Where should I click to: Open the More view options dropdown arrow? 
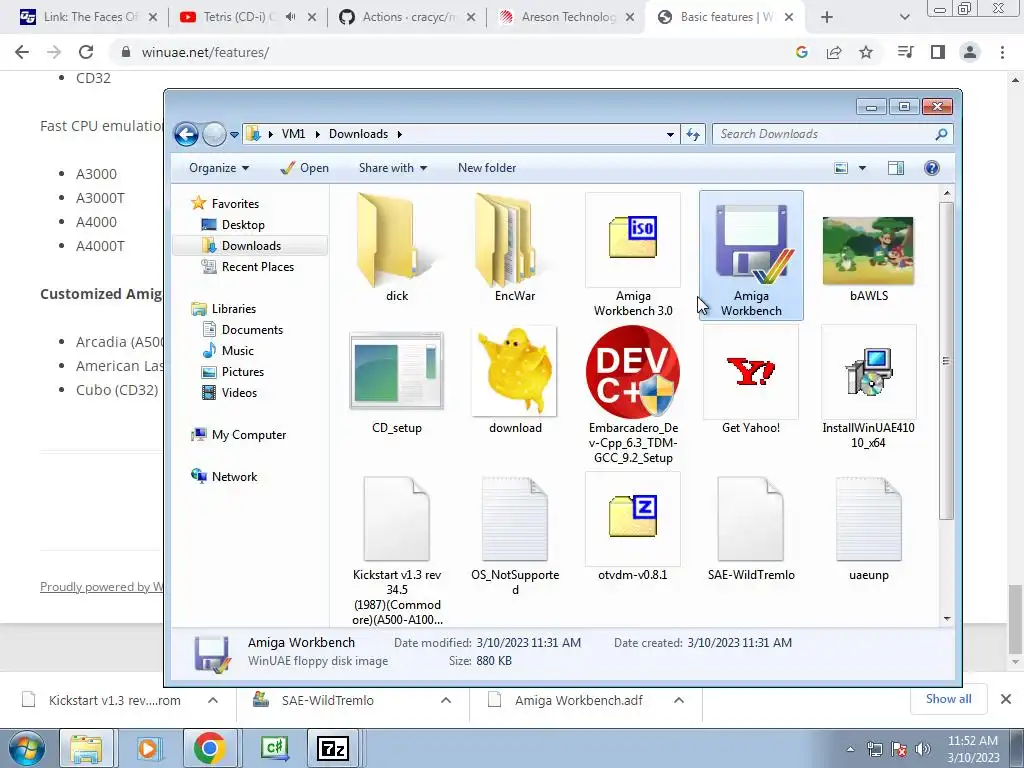pos(862,168)
